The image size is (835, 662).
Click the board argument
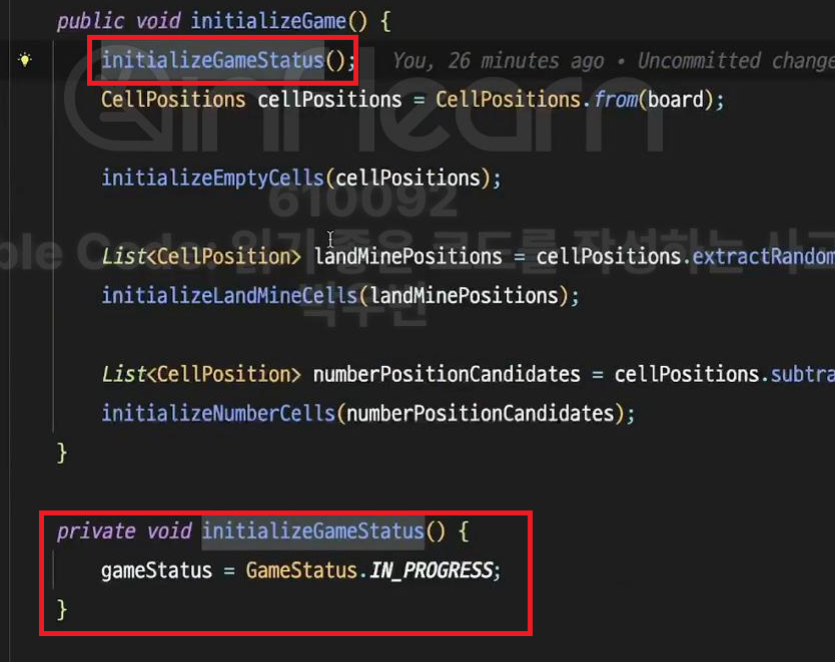[x=675, y=100]
